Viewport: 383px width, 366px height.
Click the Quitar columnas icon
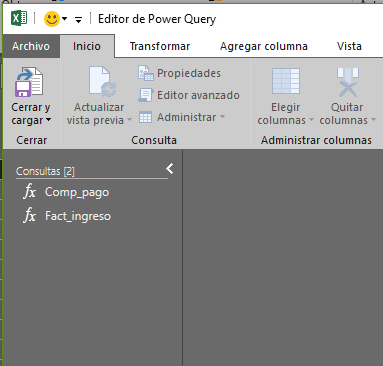pos(348,82)
